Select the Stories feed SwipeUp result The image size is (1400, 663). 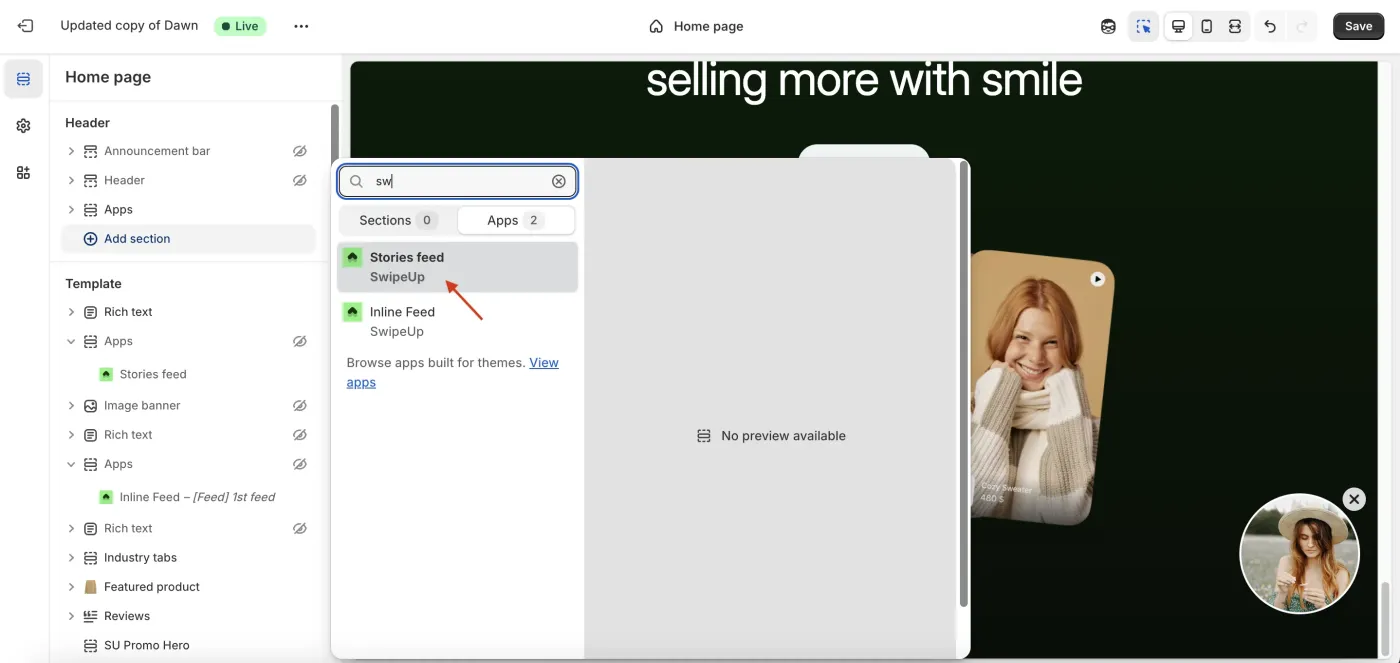click(x=456, y=266)
